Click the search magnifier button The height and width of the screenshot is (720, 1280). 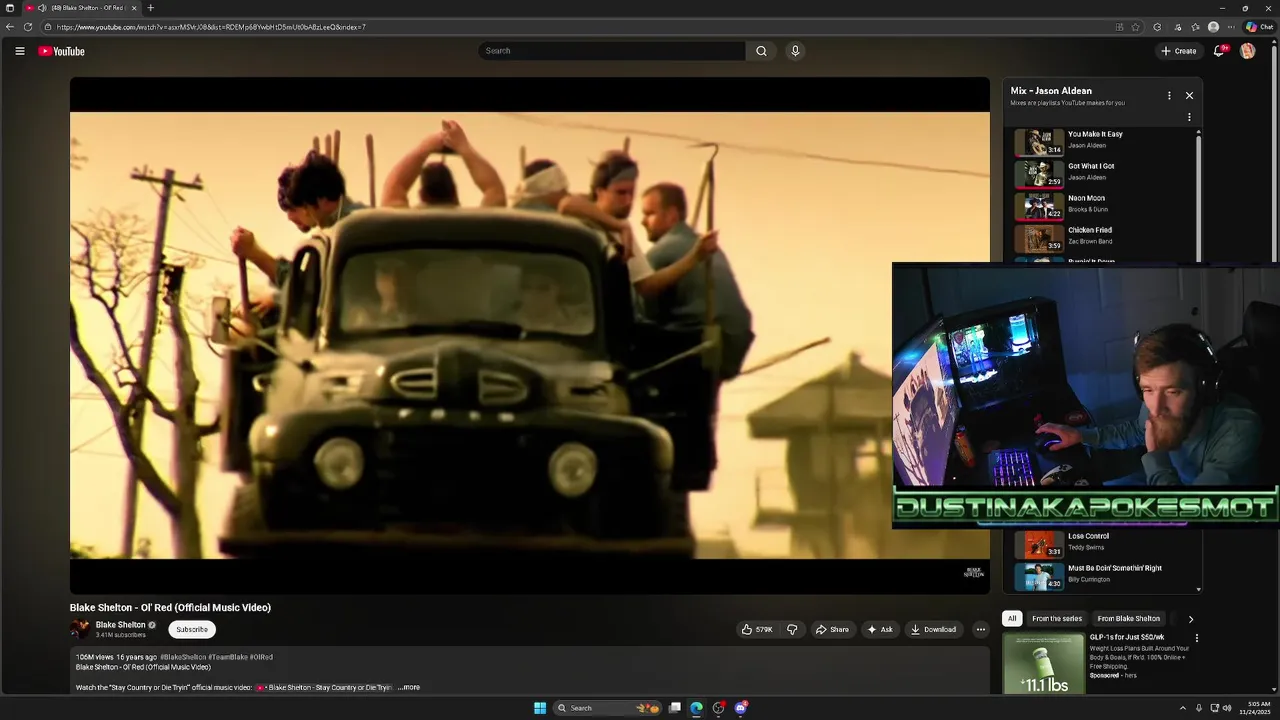[x=761, y=51]
